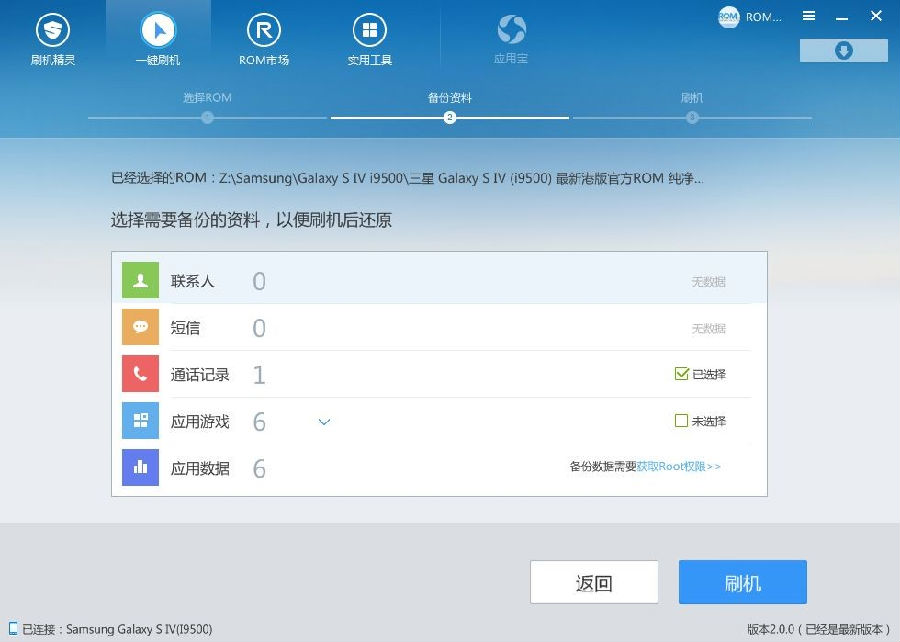
Task: Open the hamburger menu icon
Action: click(809, 16)
